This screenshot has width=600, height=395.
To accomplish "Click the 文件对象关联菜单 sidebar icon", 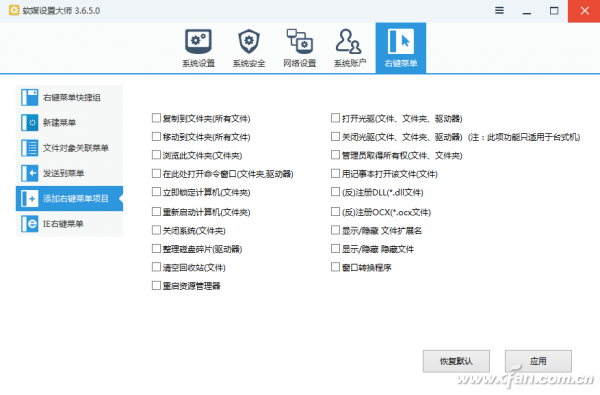I will 29,148.
